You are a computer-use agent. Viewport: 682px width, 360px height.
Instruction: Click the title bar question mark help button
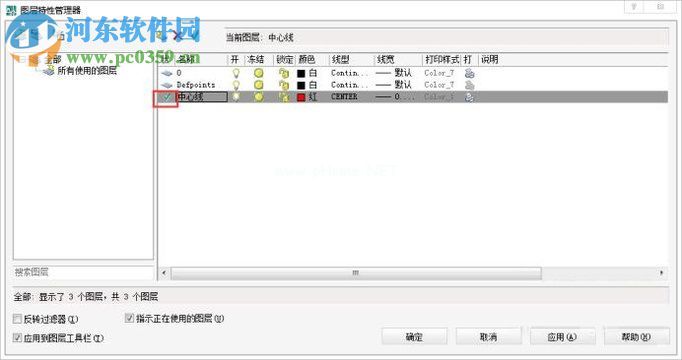tap(634, 7)
